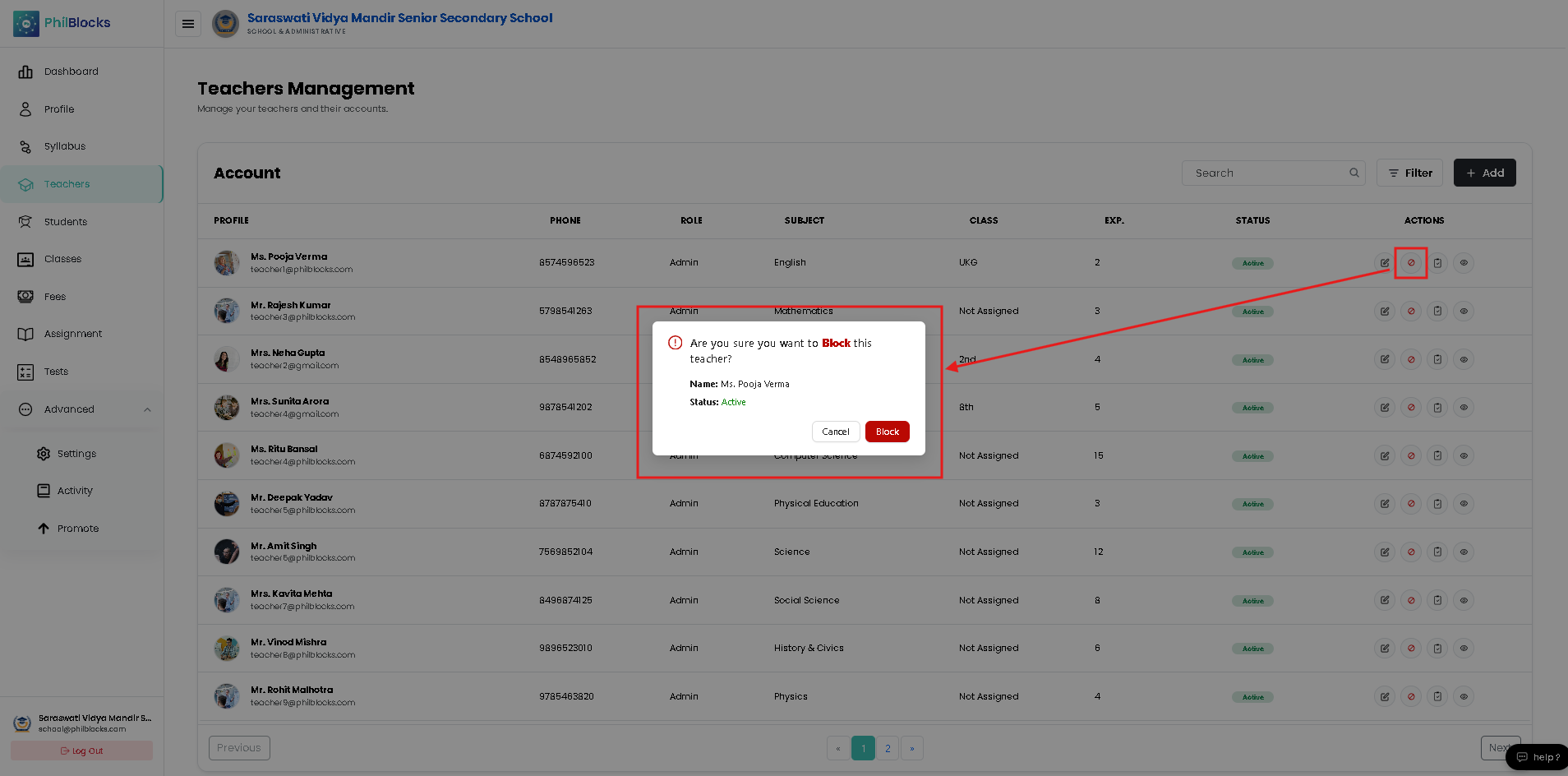Block Mr. Vinod Mishra icon

tap(1411, 649)
